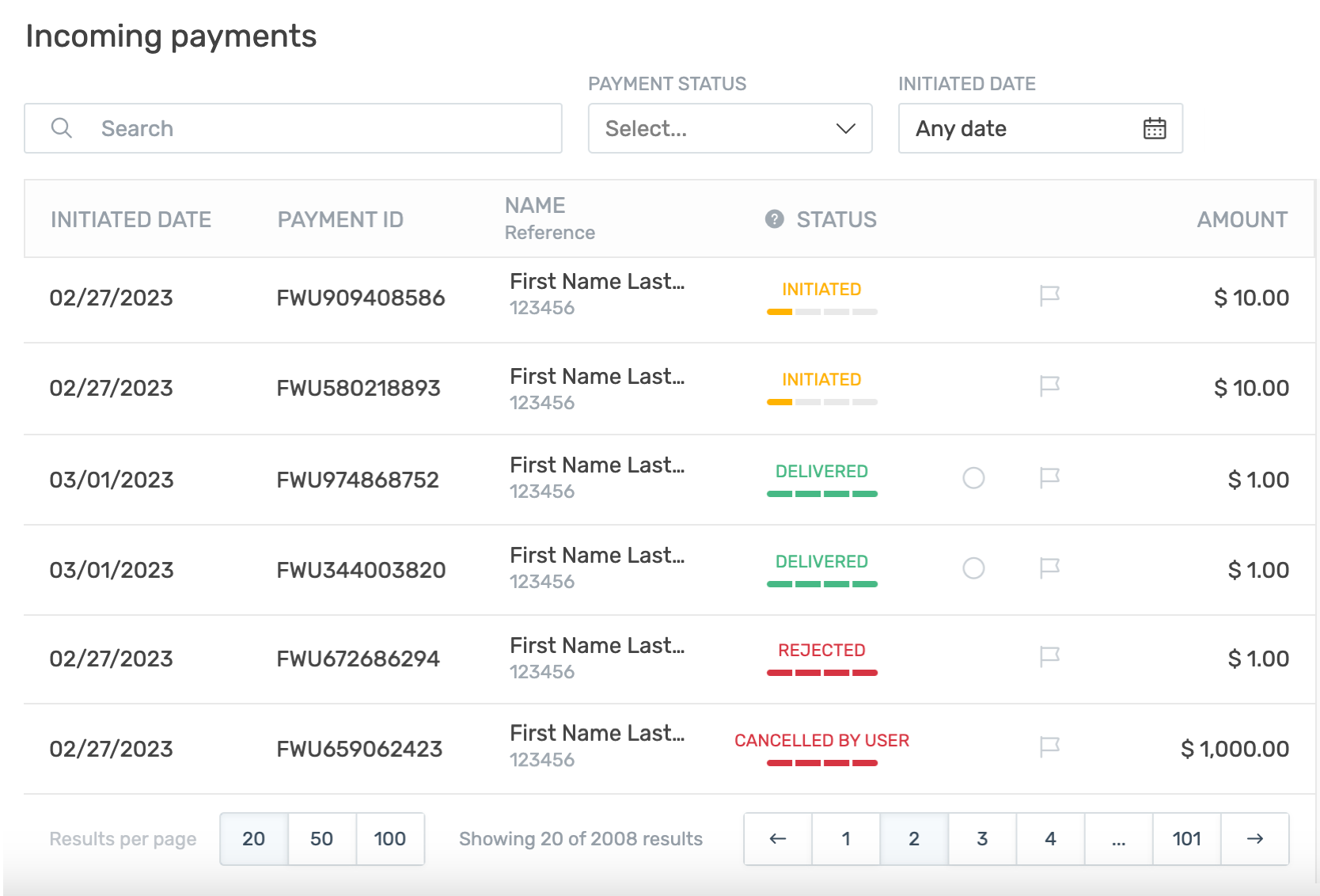Click the magnifier icon in search box
Viewport: 1320px width, 896px height.
pyautogui.click(x=62, y=128)
